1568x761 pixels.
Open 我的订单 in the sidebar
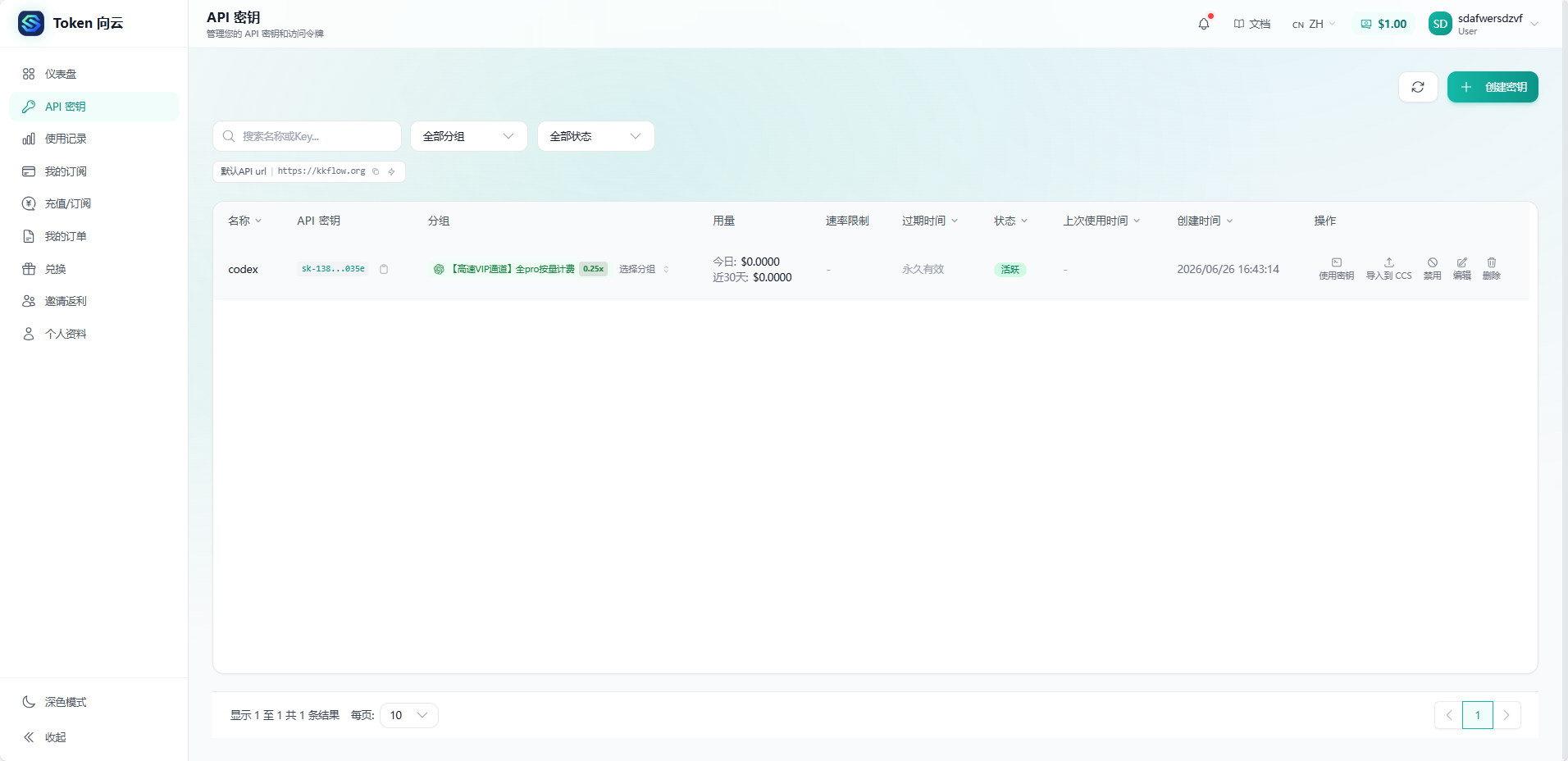[x=94, y=236]
